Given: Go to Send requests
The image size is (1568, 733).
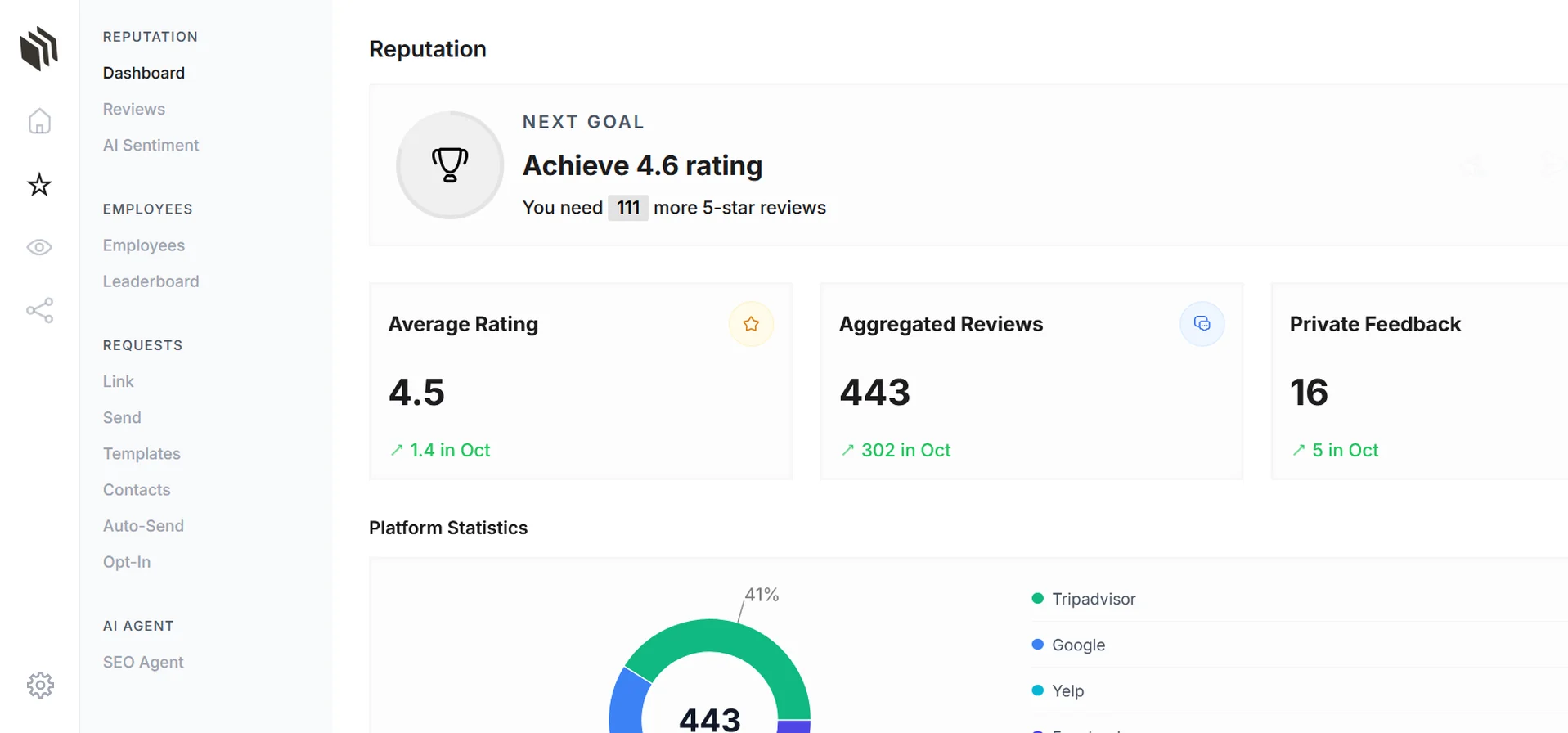Looking at the screenshot, I should coord(122,417).
